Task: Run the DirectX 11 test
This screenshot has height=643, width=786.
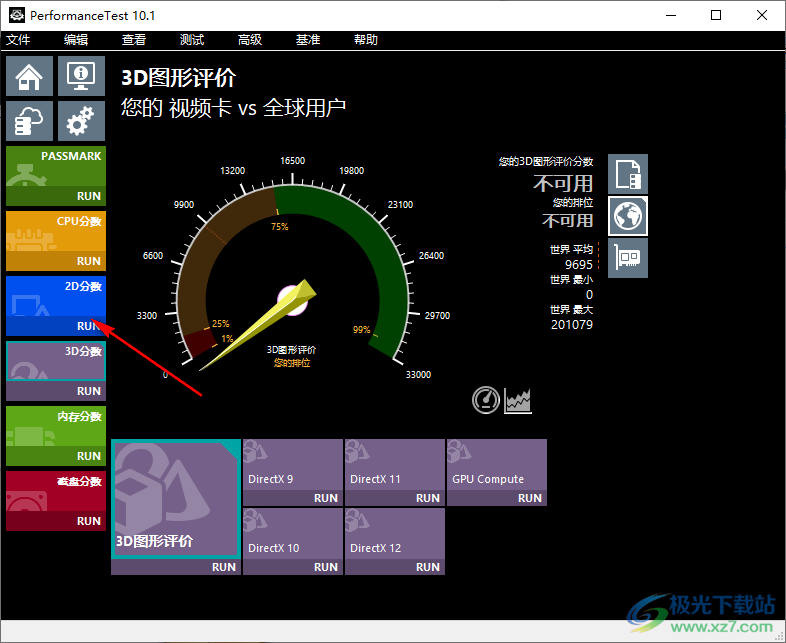Action: (x=428, y=498)
